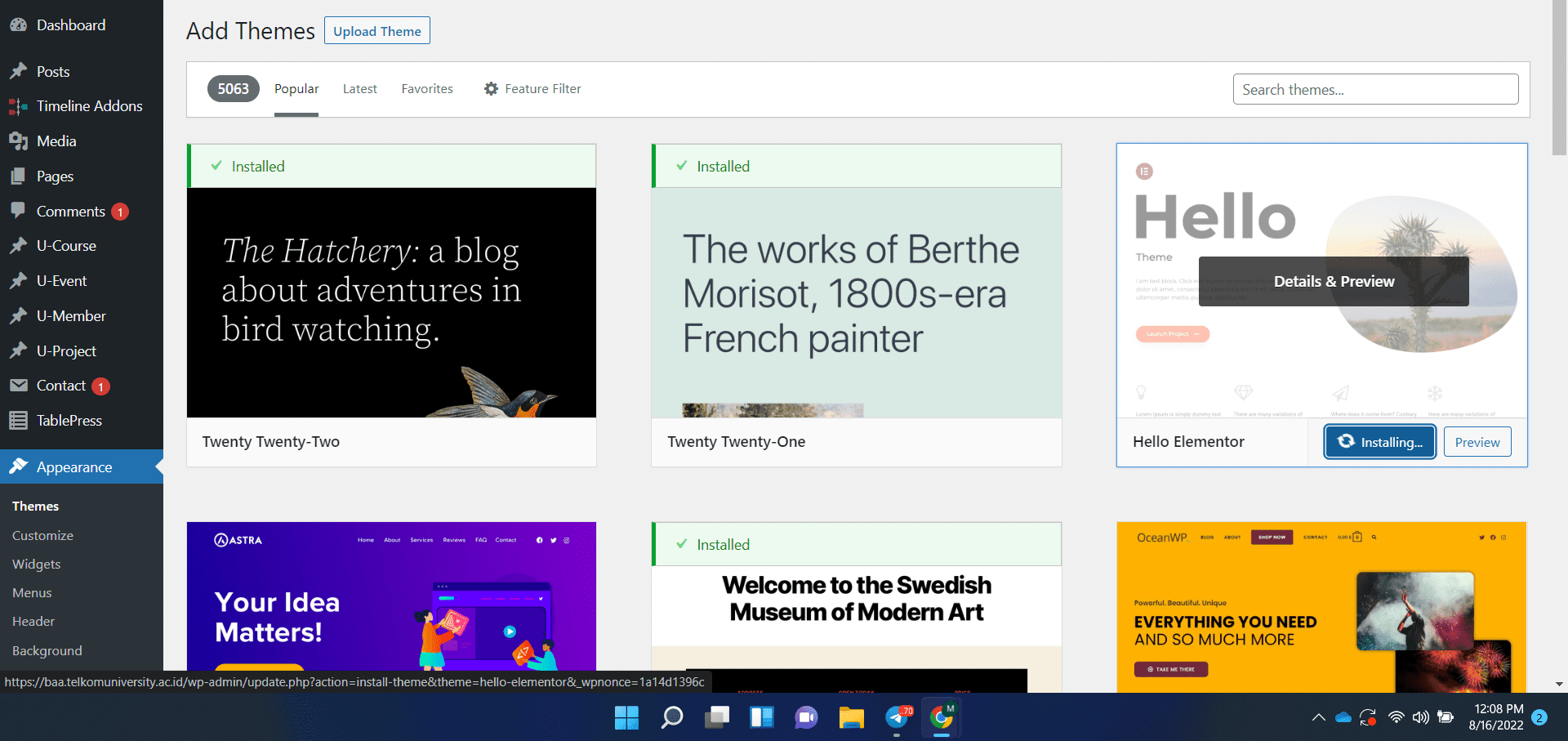
Task: Click Twenty Twenty-Two theme name
Action: [x=271, y=442]
